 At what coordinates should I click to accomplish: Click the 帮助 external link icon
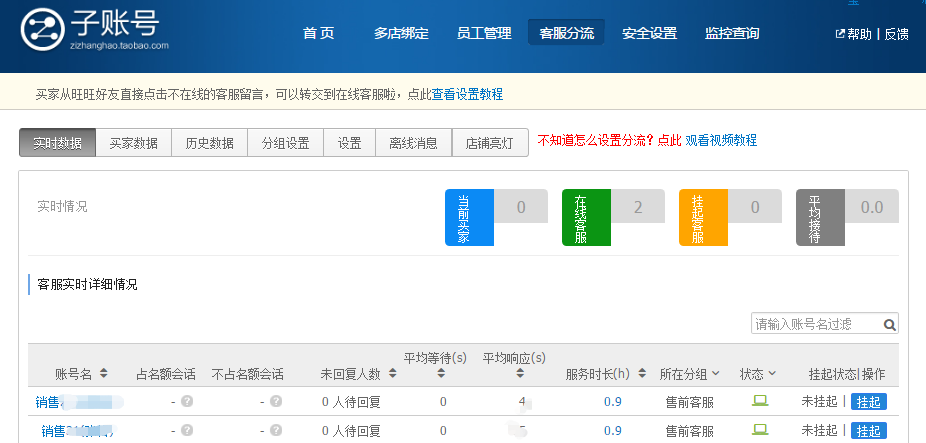840,33
